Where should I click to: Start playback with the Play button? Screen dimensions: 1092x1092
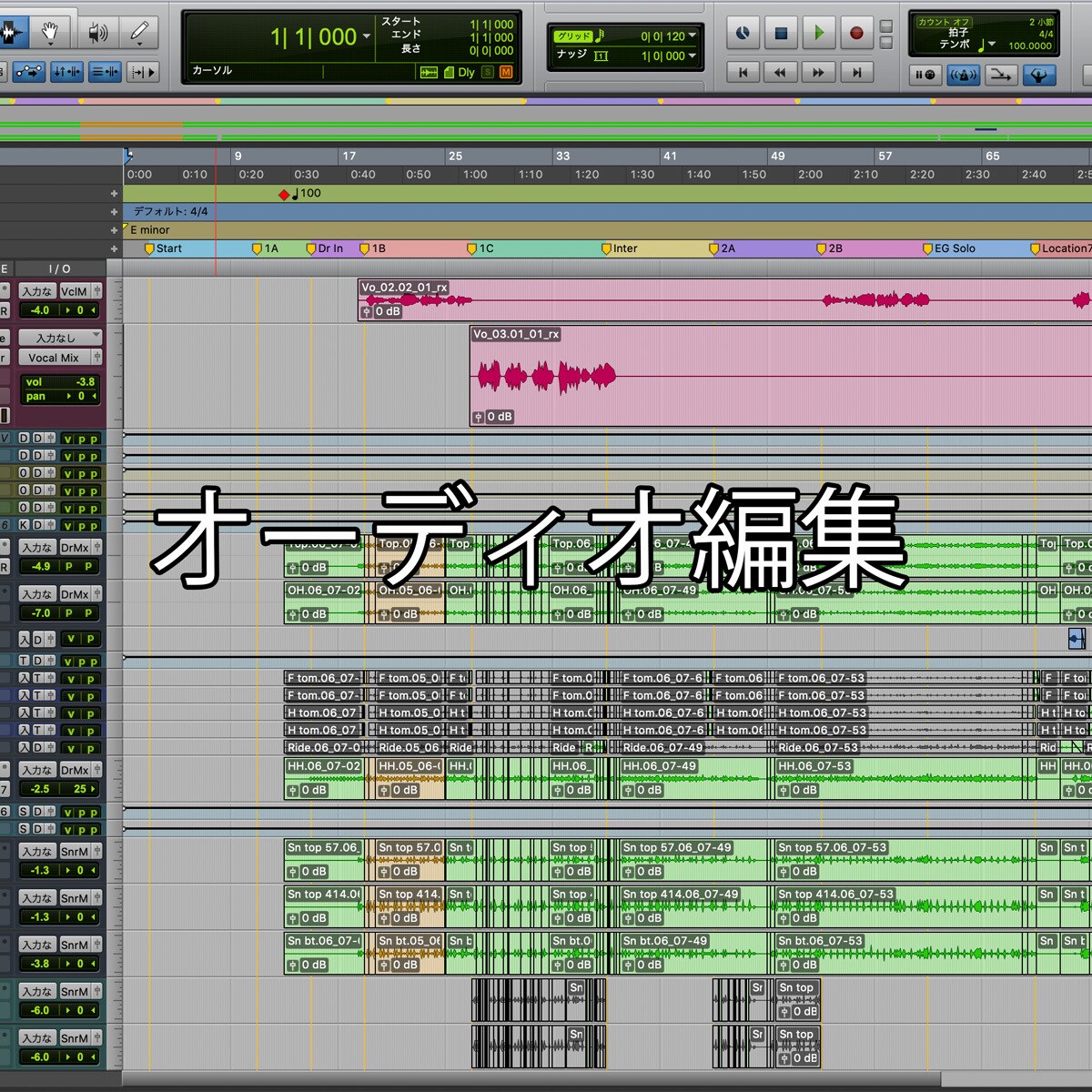(819, 34)
